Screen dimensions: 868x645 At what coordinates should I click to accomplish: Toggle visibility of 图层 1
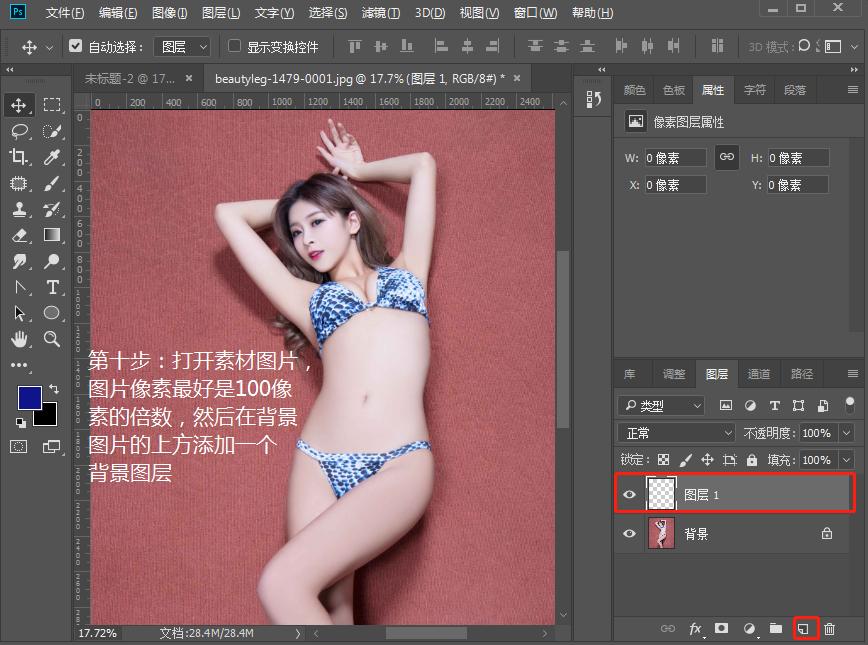[x=629, y=493]
